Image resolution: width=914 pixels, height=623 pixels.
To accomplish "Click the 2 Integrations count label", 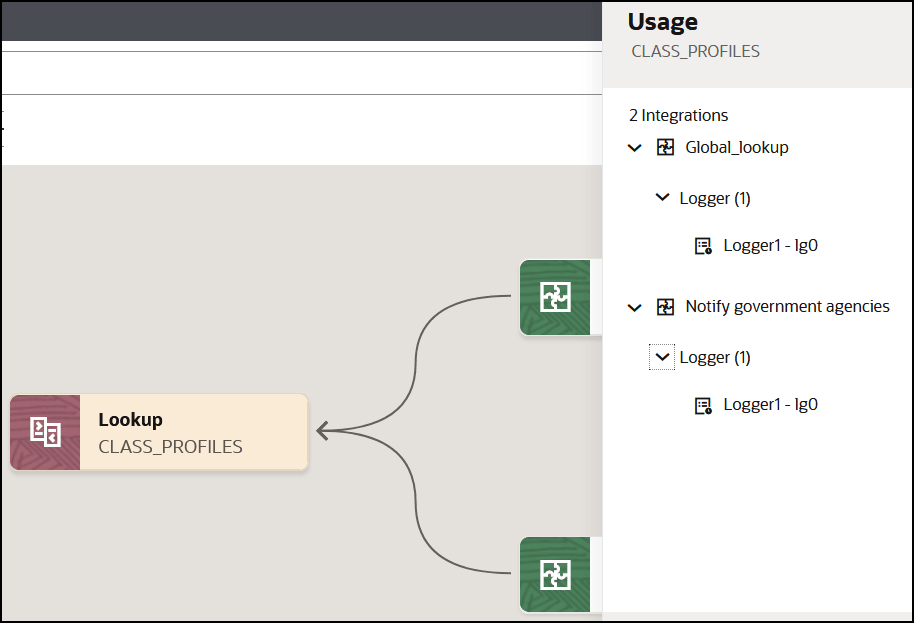I will (x=679, y=115).
